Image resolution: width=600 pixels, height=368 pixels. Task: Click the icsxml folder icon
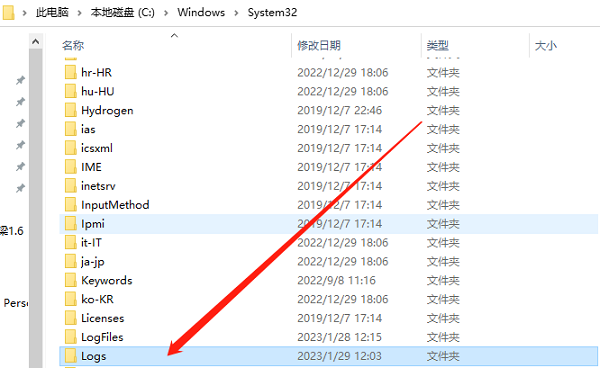pos(70,148)
